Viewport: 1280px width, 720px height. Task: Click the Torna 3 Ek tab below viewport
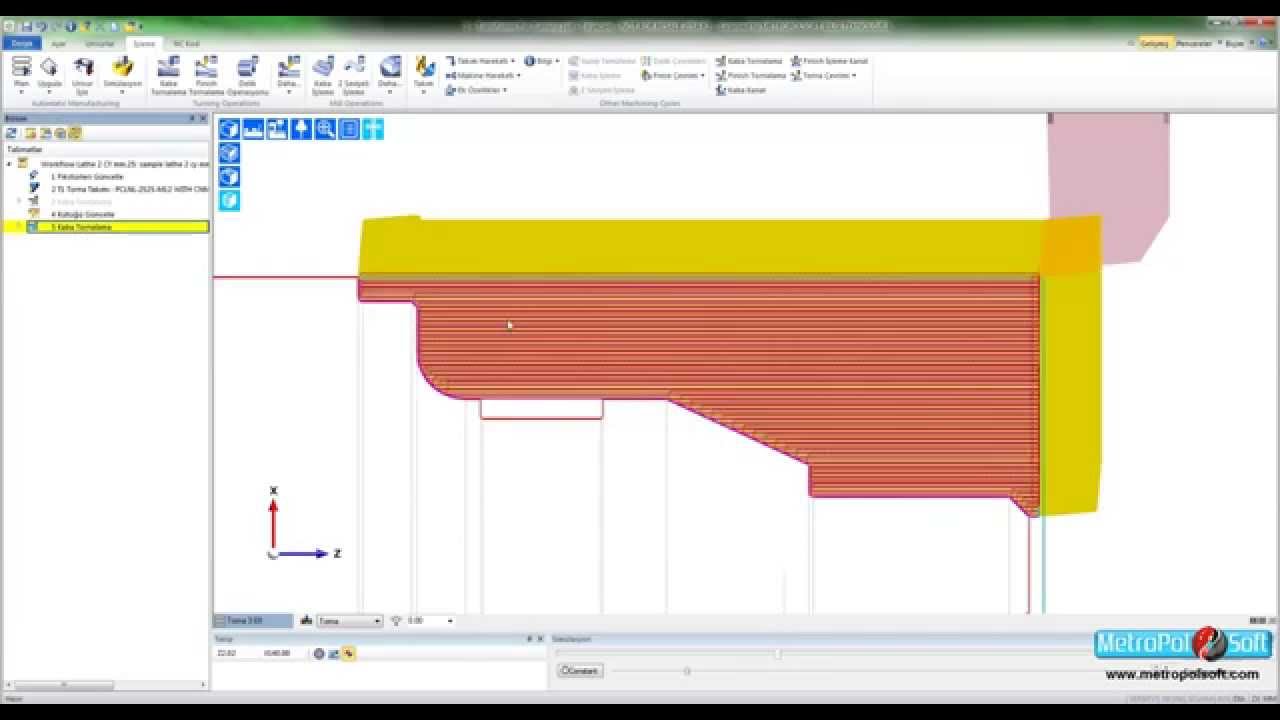coord(253,621)
